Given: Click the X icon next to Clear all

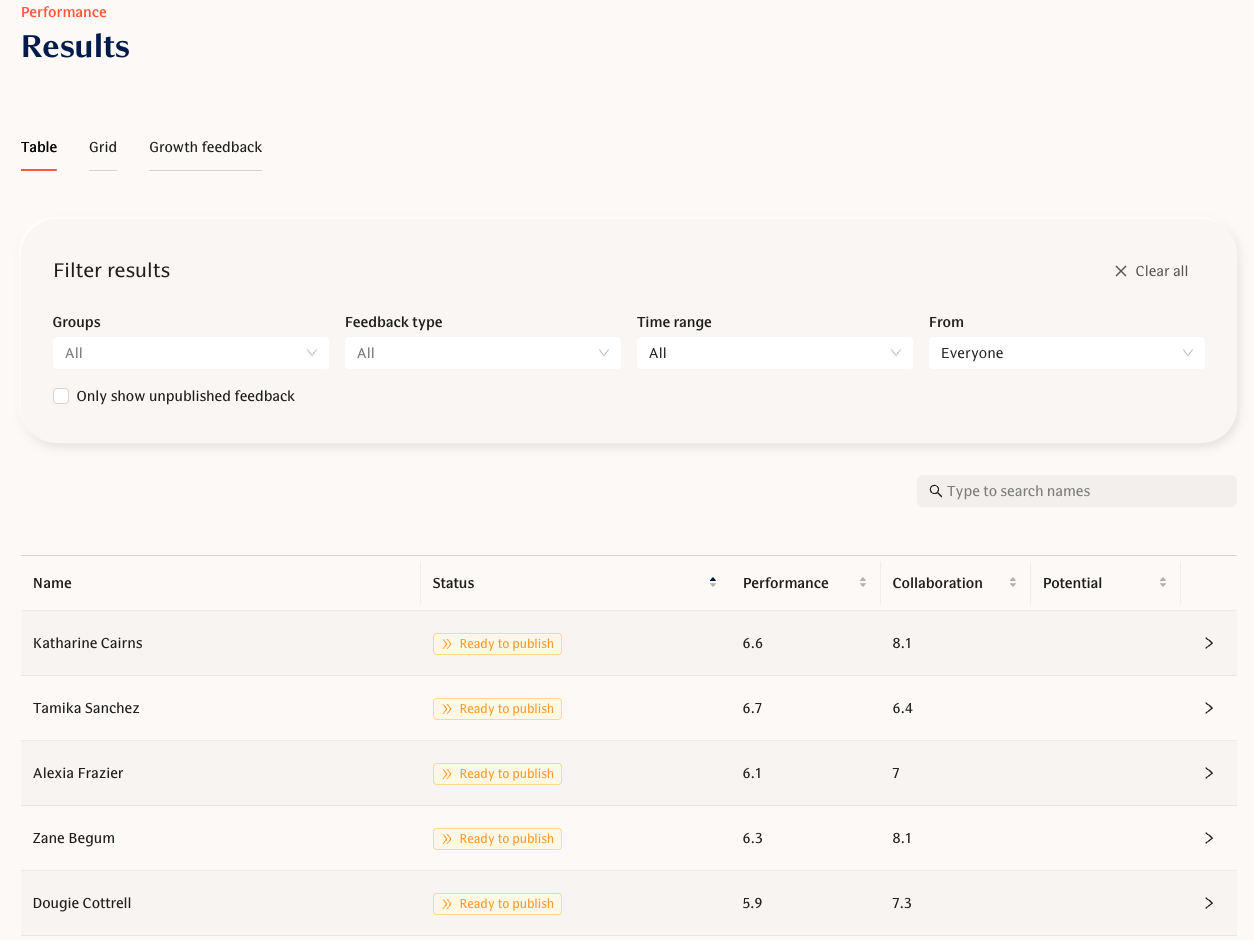Looking at the screenshot, I should click(1120, 270).
